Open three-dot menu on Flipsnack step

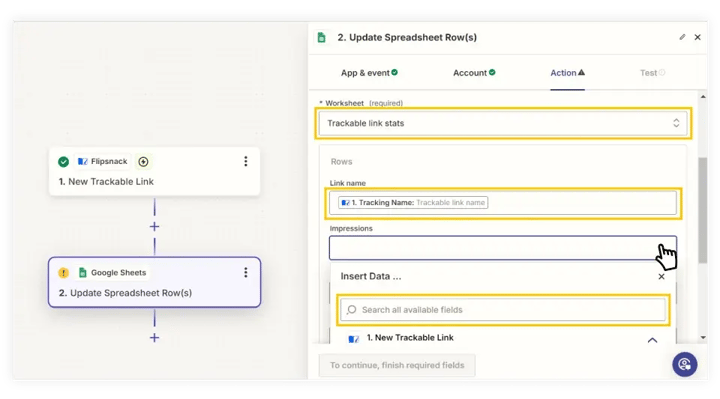coord(246,161)
